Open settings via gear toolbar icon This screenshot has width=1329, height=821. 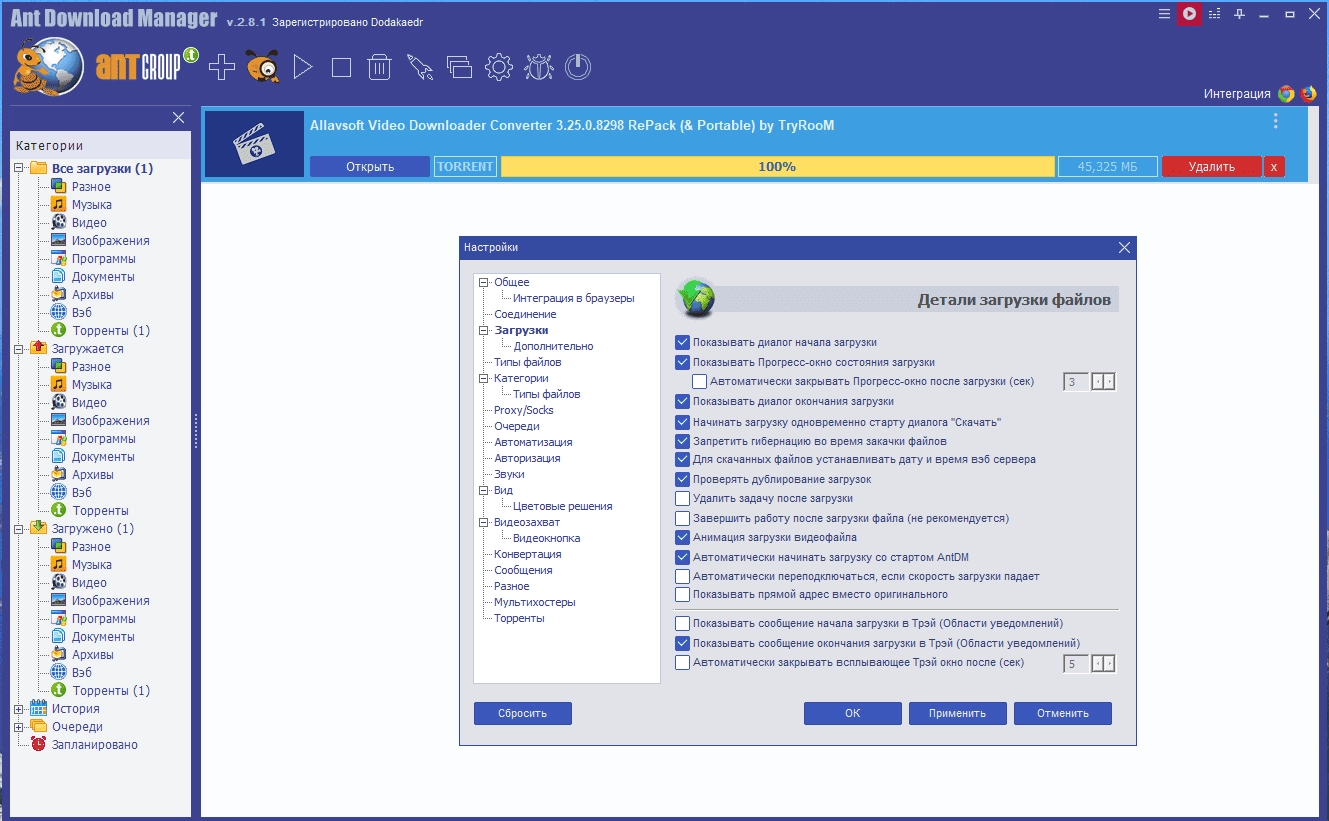pos(498,67)
